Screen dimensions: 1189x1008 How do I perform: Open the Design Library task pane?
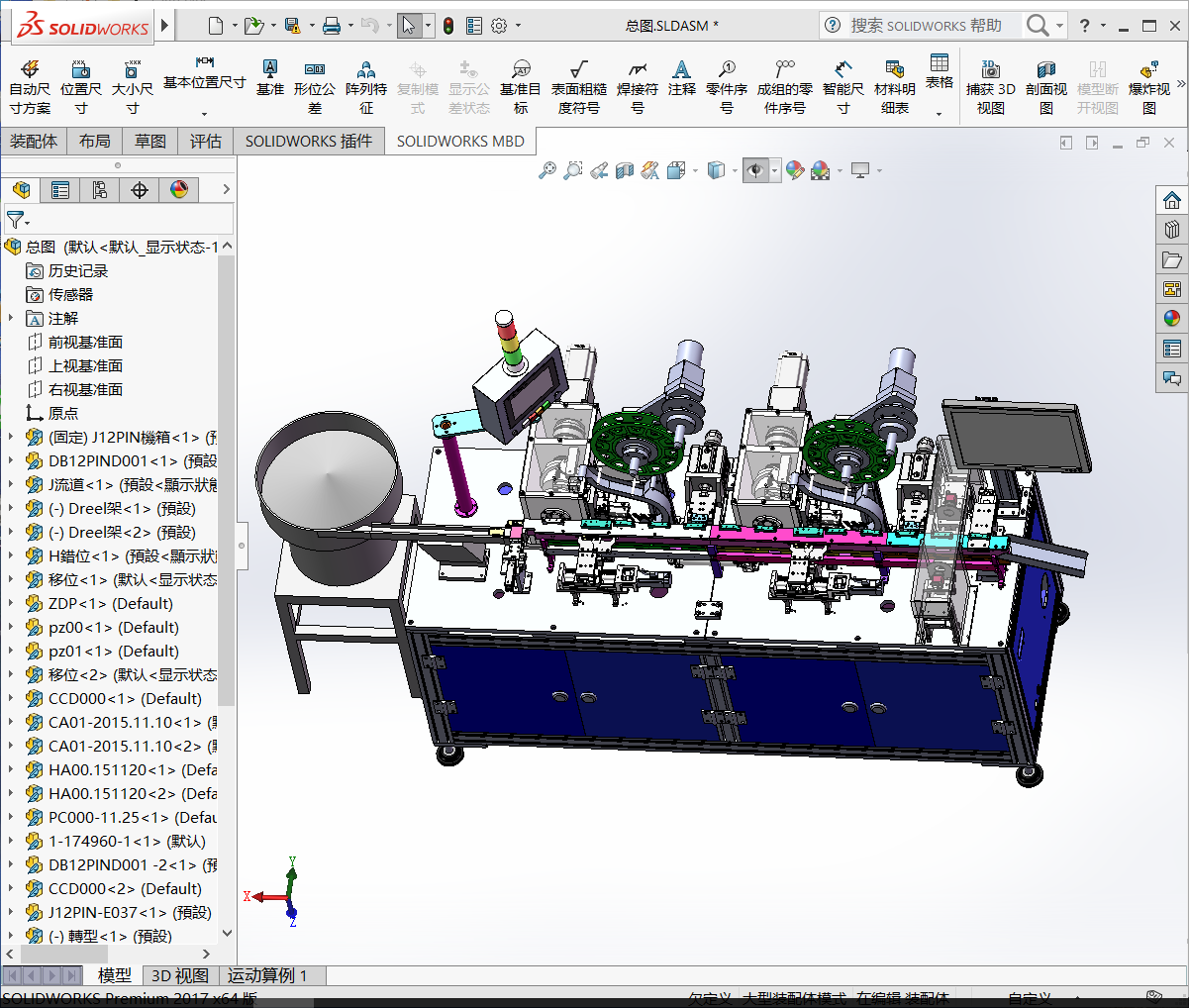point(1172,230)
